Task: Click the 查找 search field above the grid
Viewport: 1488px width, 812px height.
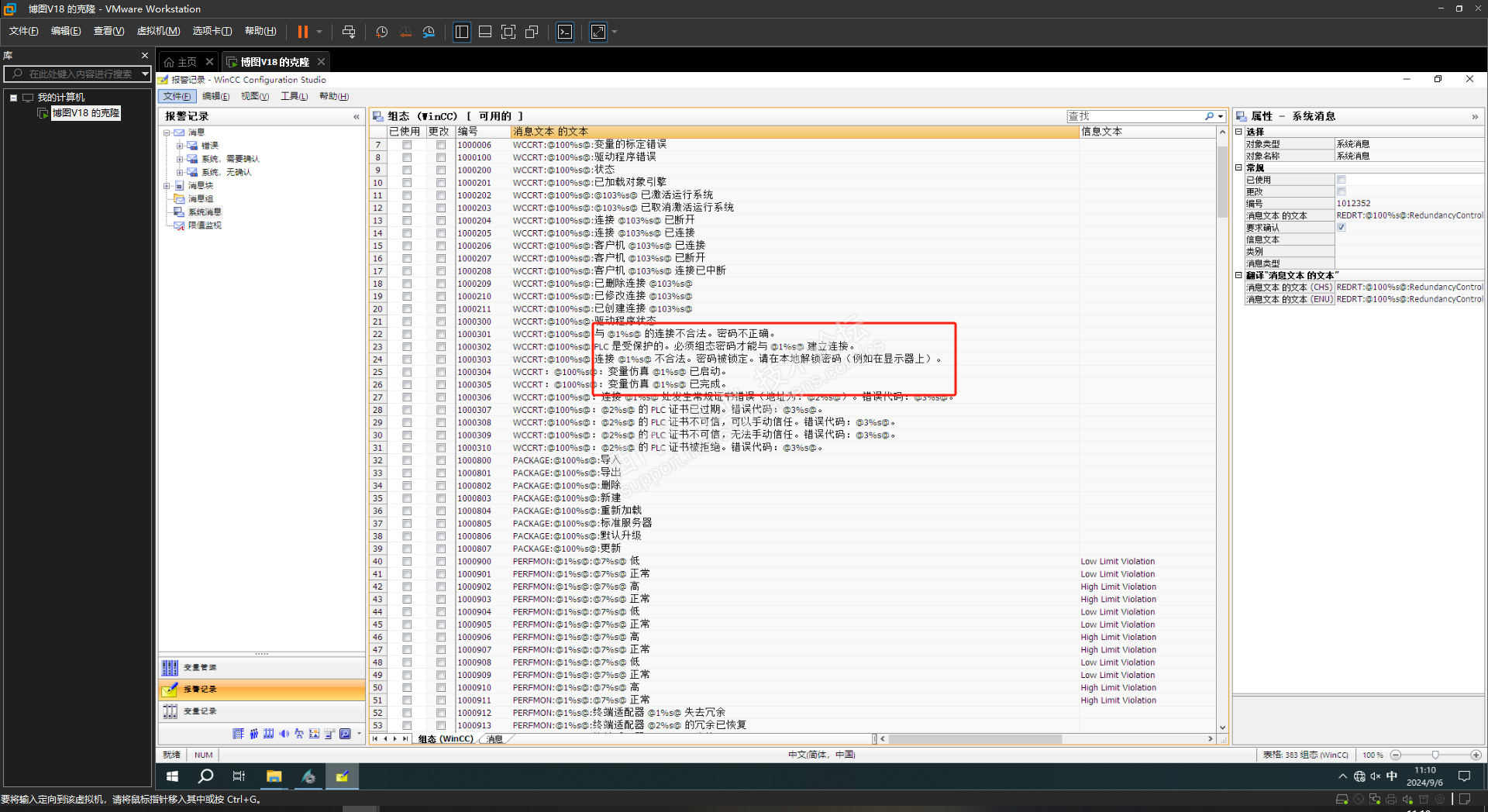Action: (x=1135, y=116)
